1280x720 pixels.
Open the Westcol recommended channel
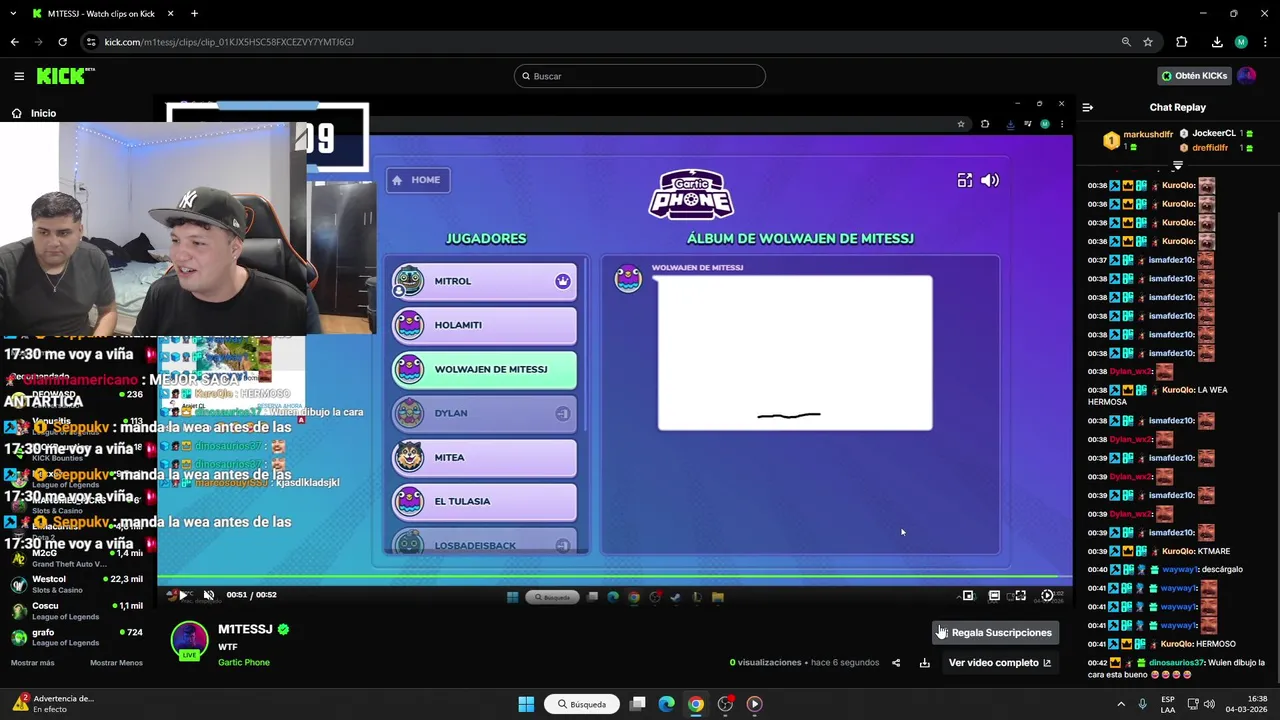[77, 584]
